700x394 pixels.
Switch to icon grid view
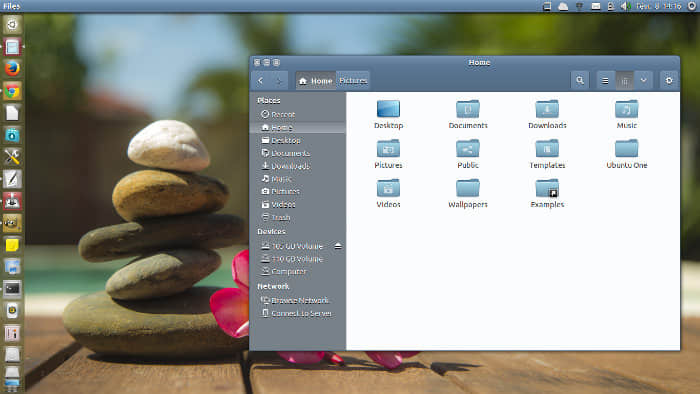coord(625,80)
